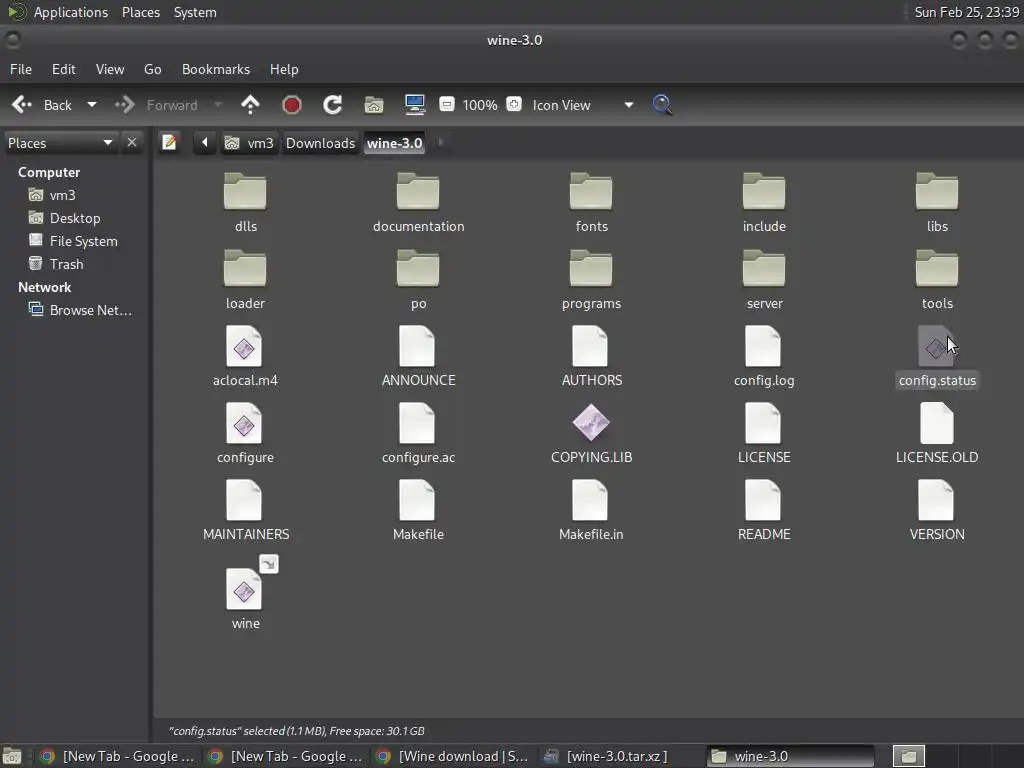The width and height of the screenshot is (1024, 768).
Task: Click the wine-3.0 path bar button
Action: 394,142
